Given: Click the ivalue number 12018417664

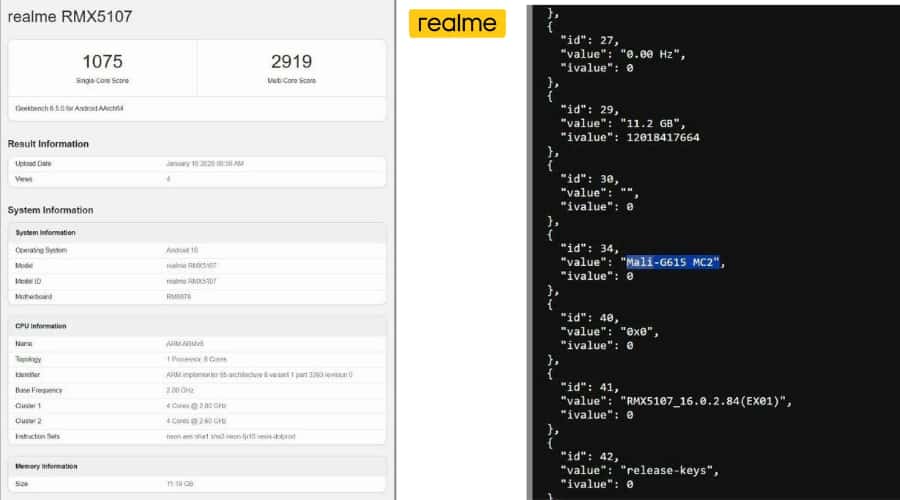Looking at the screenshot, I should tap(663, 137).
